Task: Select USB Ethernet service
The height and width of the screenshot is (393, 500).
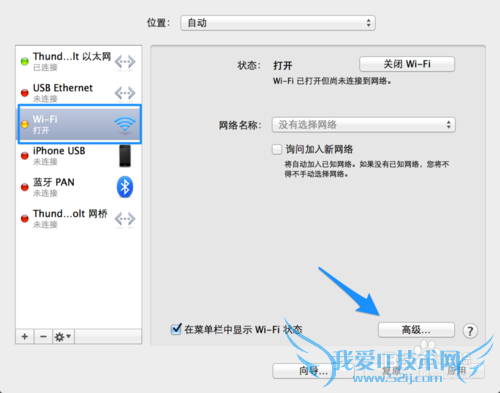Action: pyautogui.click(x=79, y=93)
